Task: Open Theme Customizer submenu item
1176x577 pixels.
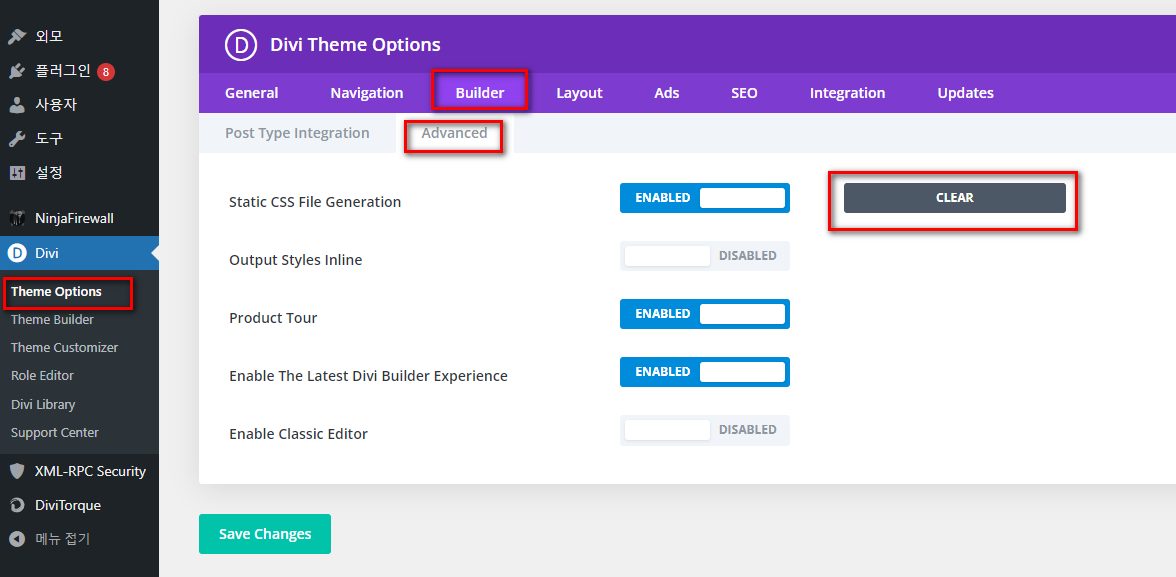Action: [64, 348]
